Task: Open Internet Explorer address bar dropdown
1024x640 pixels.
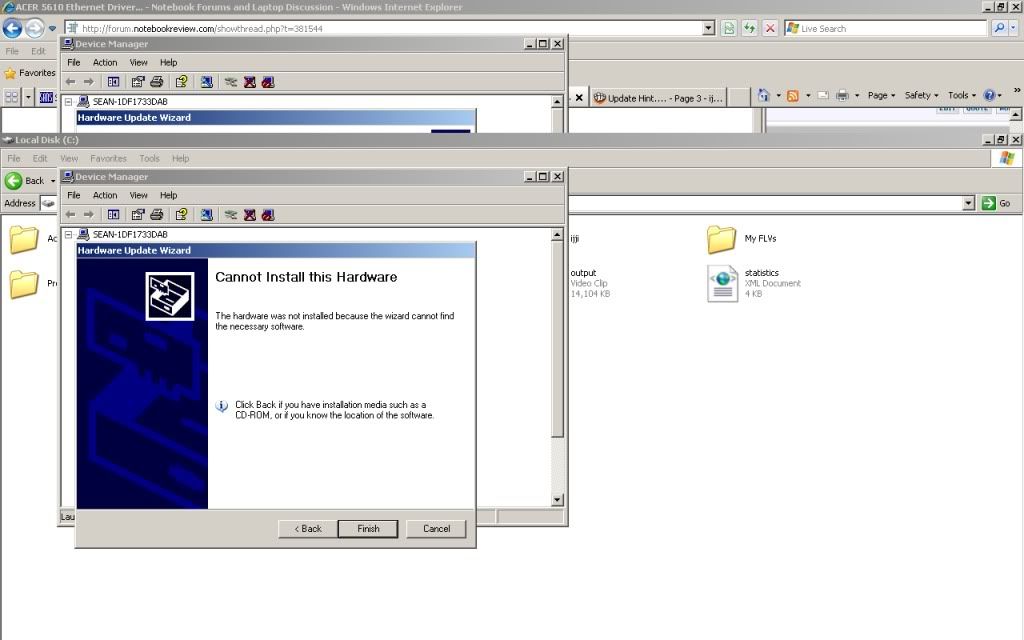Action: click(x=709, y=28)
